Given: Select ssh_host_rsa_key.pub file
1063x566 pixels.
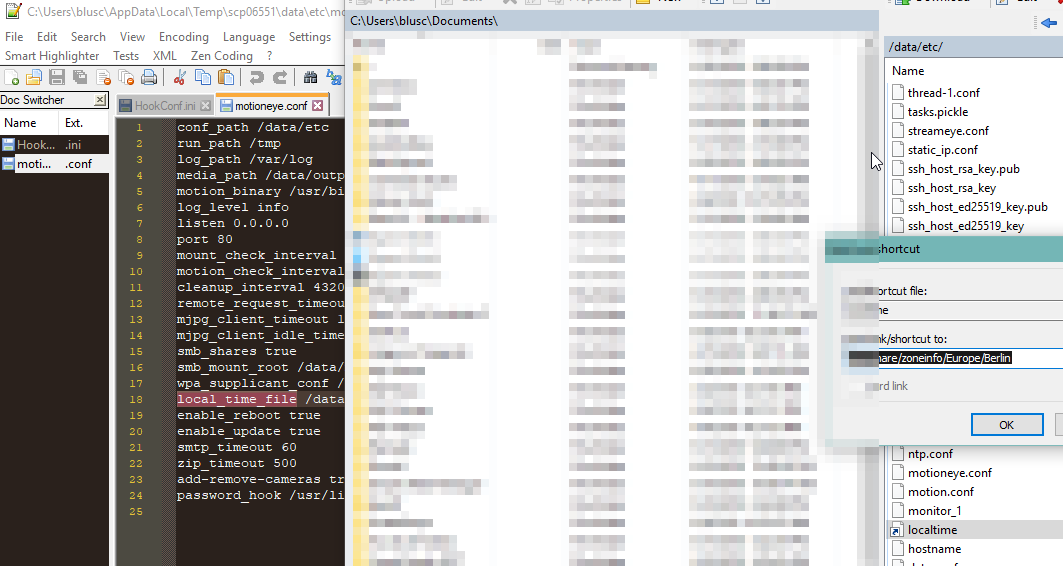Looking at the screenshot, I should (963, 169).
